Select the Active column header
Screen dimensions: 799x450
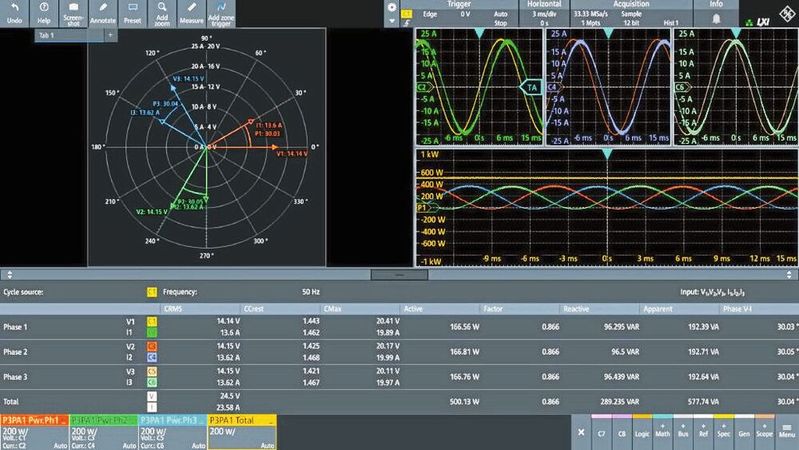click(x=441, y=309)
